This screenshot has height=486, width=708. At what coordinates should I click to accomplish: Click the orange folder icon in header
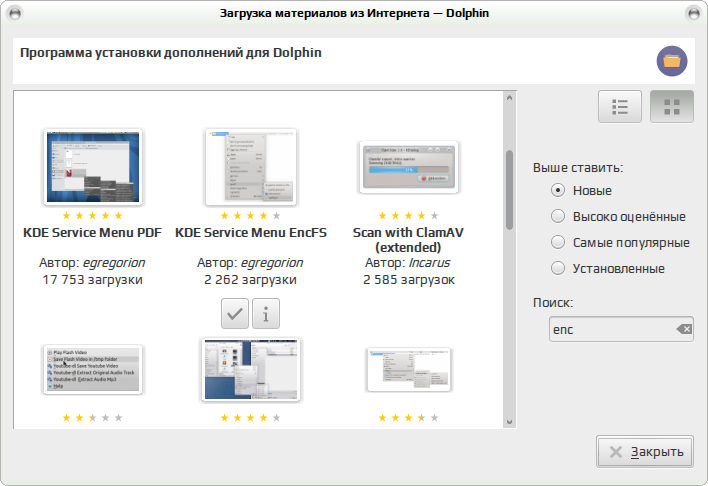click(x=672, y=61)
